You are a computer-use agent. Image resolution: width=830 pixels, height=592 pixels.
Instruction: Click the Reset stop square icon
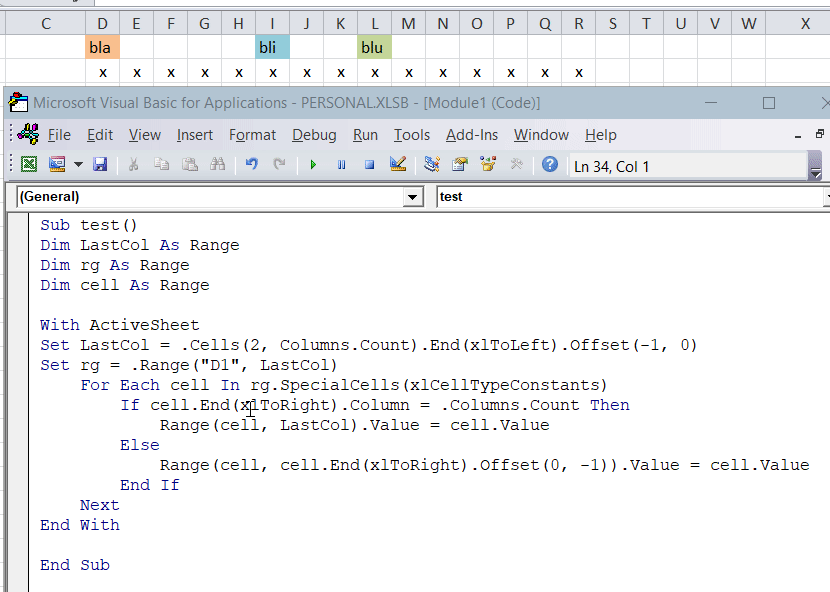369,165
